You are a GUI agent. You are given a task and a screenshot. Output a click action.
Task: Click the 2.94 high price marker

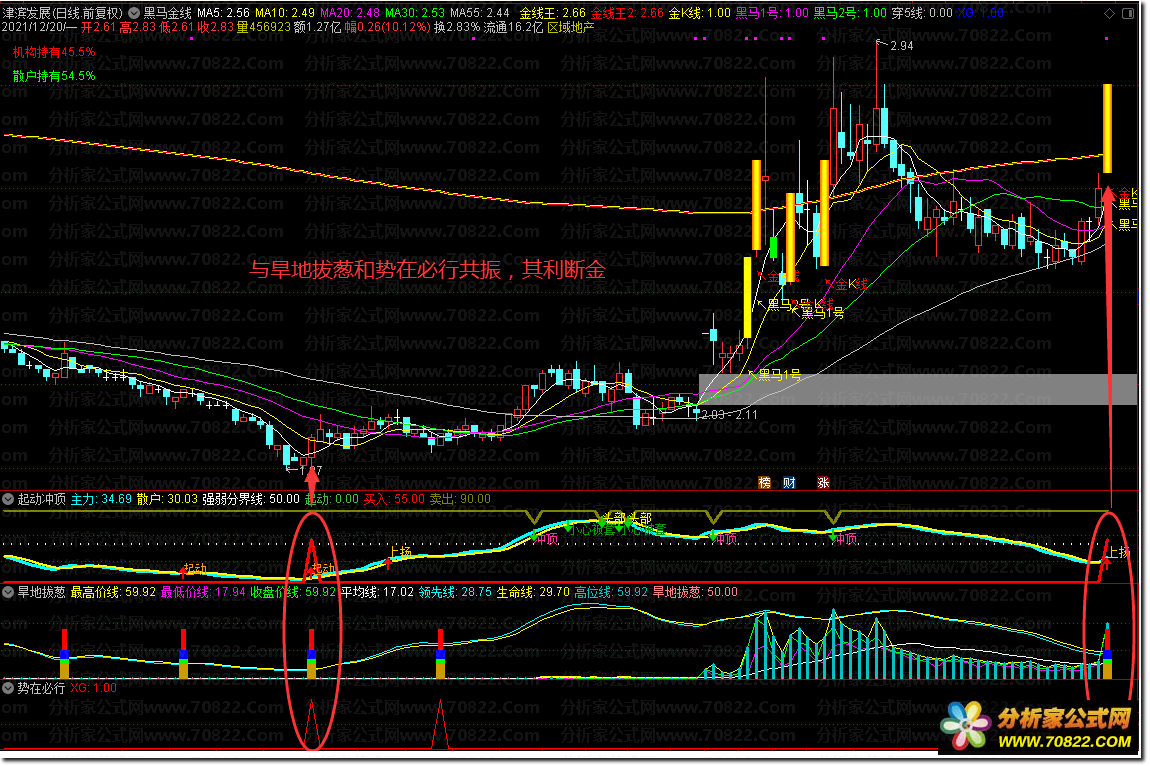point(902,45)
